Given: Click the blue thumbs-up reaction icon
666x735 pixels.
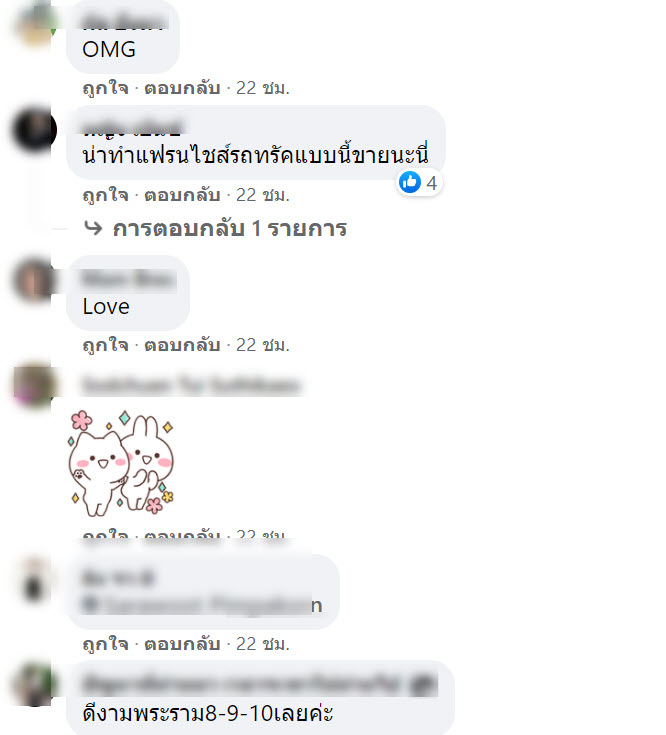Looking at the screenshot, I should point(410,182).
